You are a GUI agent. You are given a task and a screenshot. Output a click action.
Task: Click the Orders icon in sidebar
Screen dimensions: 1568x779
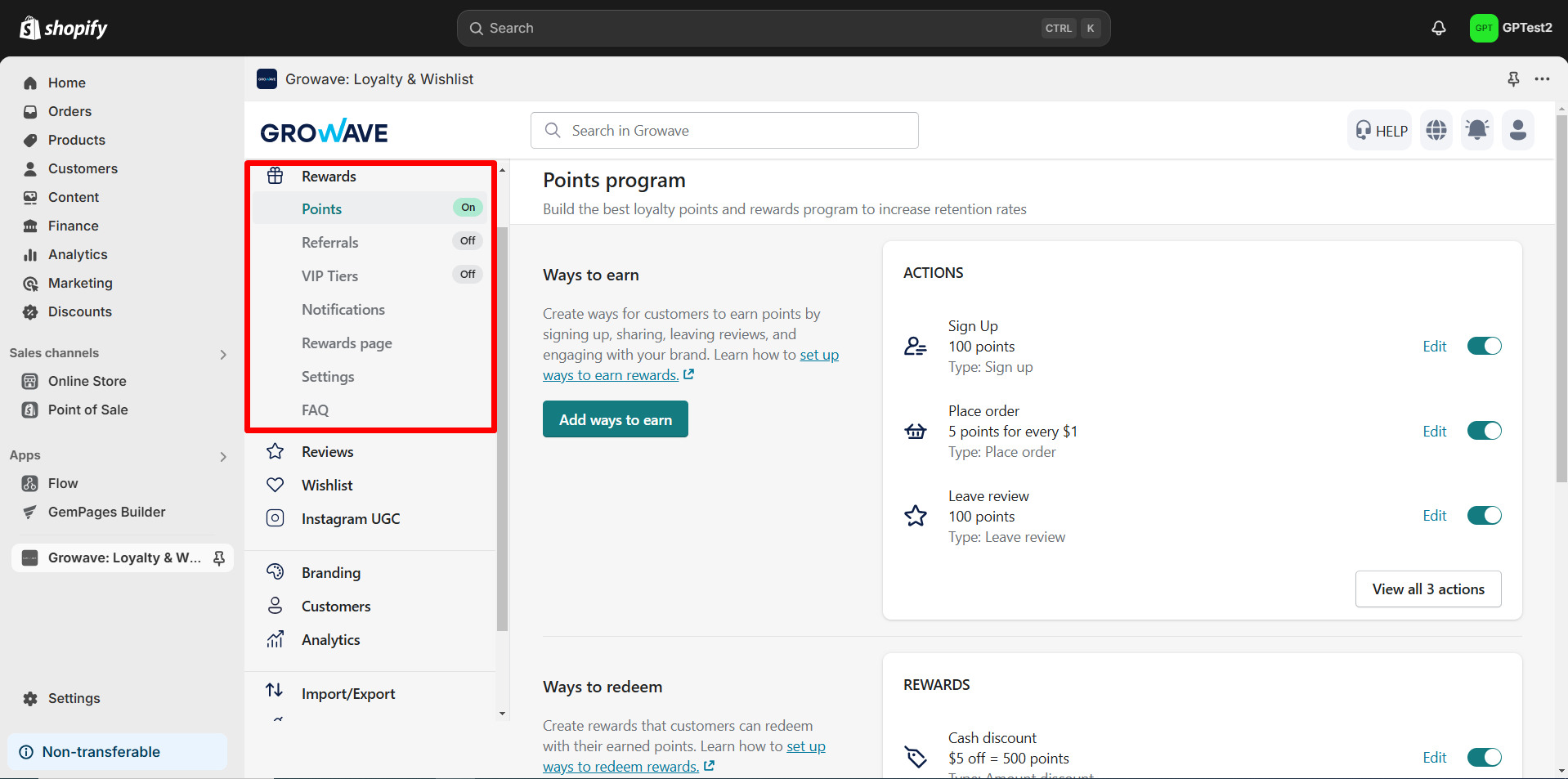pos(30,111)
